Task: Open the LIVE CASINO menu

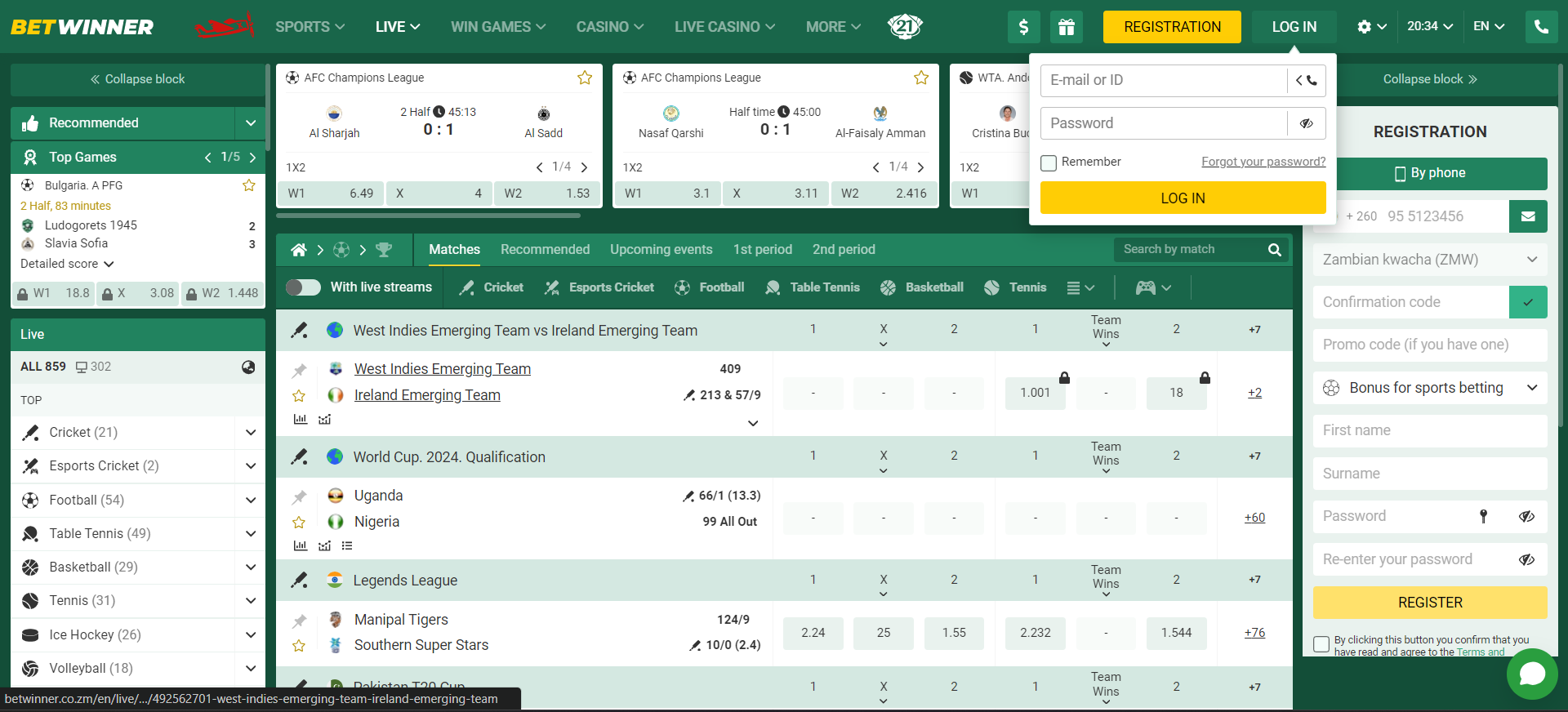Action: tap(724, 27)
